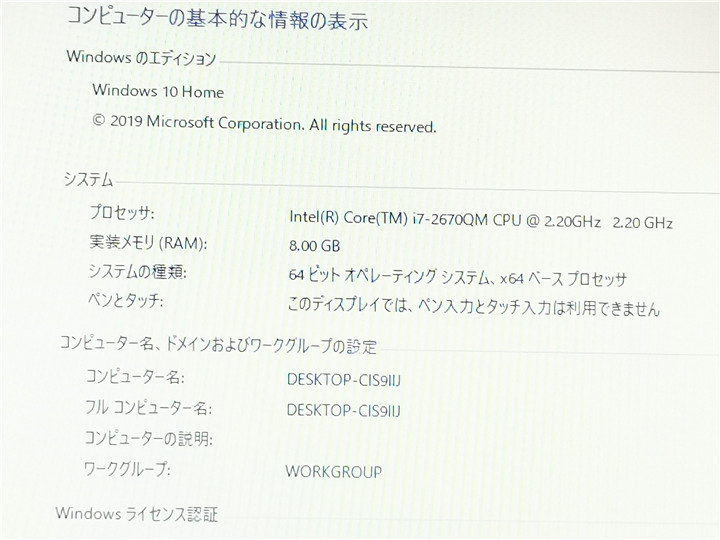The height and width of the screenshot is (540, 720).
Task: Click the システムの種類 label
Action: tap(138, 271)
